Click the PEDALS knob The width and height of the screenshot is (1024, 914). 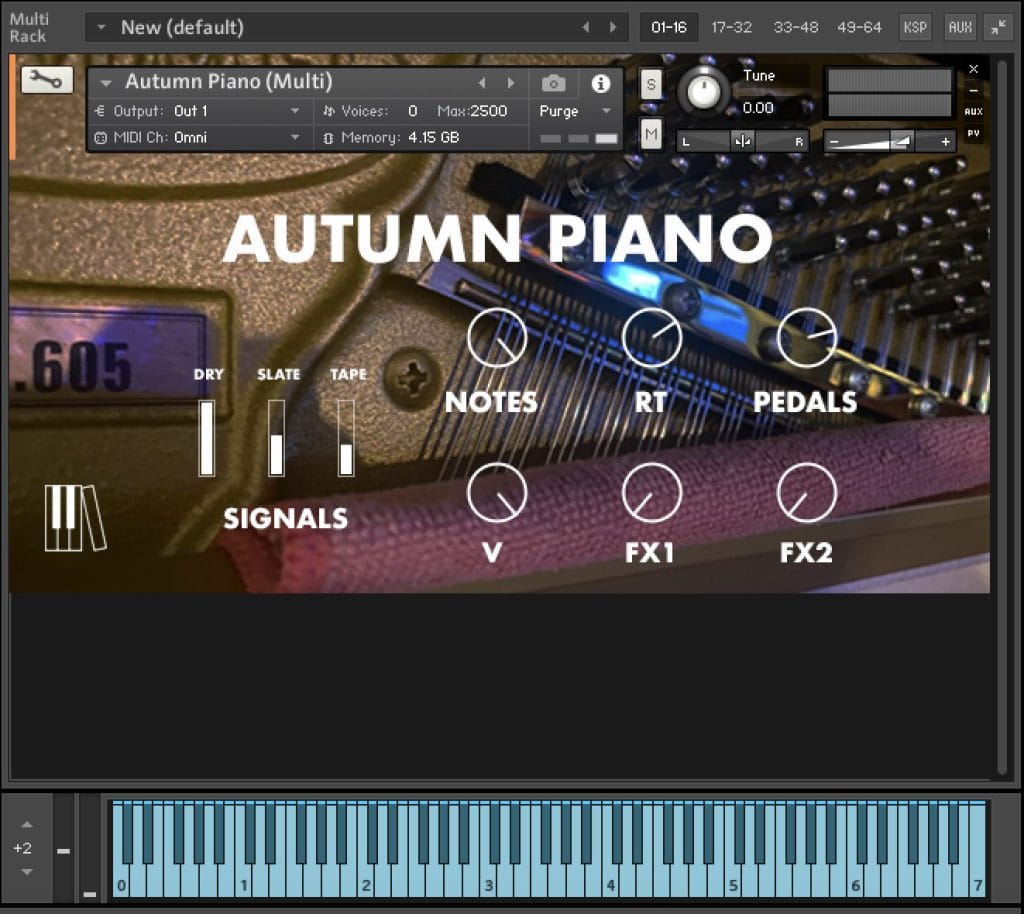(x=807, y=338)
